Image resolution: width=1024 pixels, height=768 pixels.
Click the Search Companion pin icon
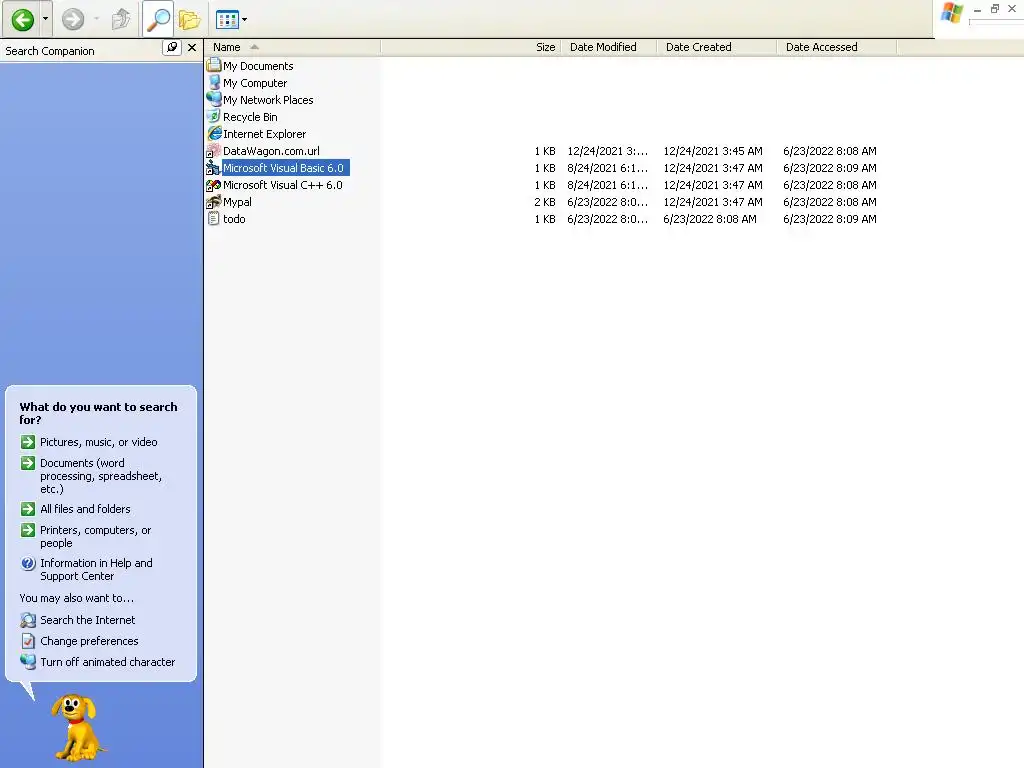172,48
